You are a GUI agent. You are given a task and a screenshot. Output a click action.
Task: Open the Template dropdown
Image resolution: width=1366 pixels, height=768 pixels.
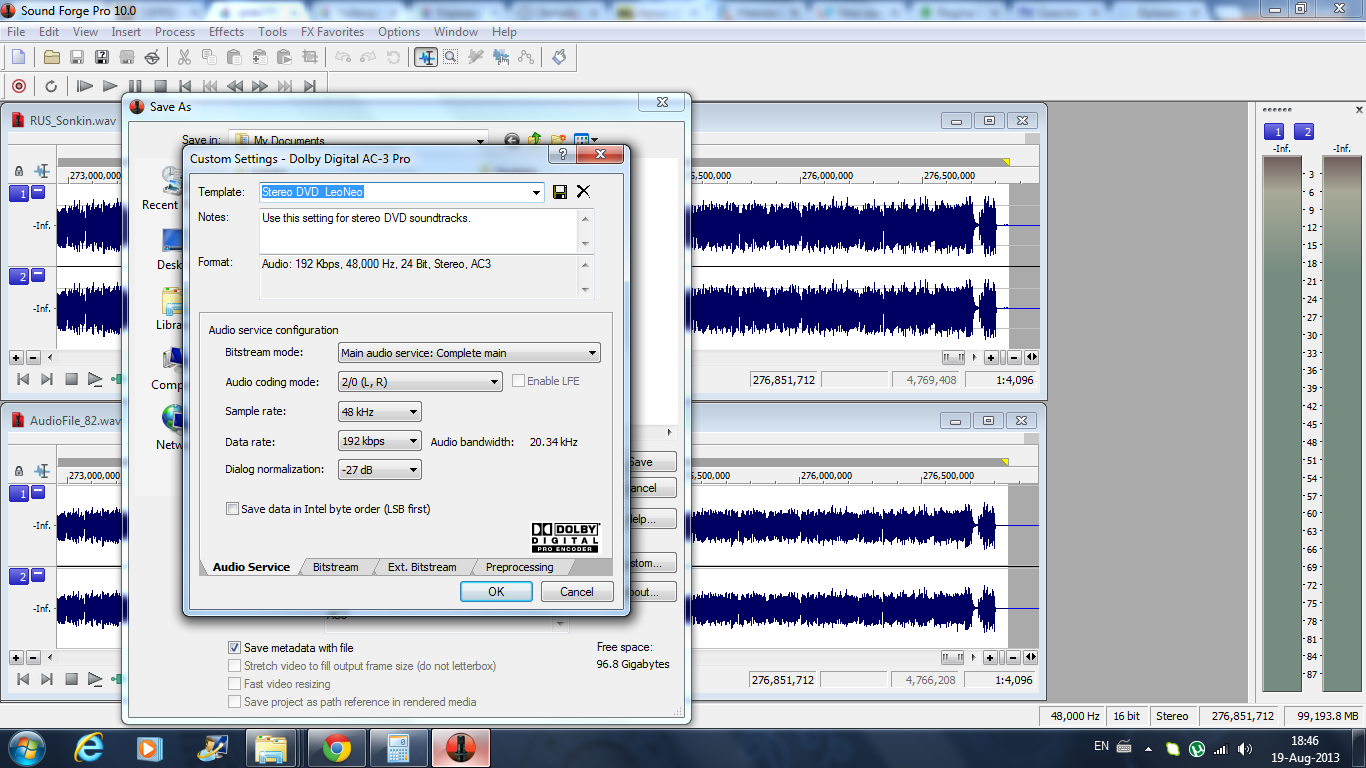pos(536,192)
